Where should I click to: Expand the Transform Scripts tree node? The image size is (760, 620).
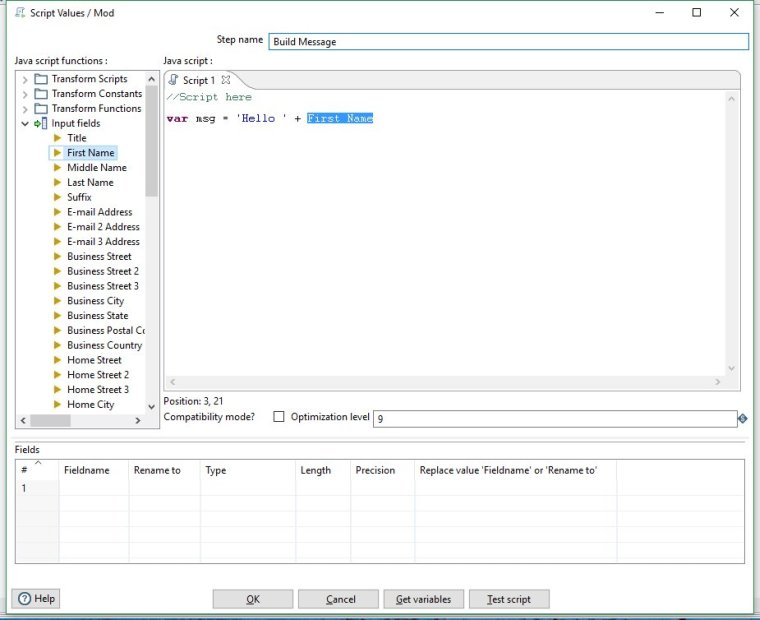tap(25, 79)
